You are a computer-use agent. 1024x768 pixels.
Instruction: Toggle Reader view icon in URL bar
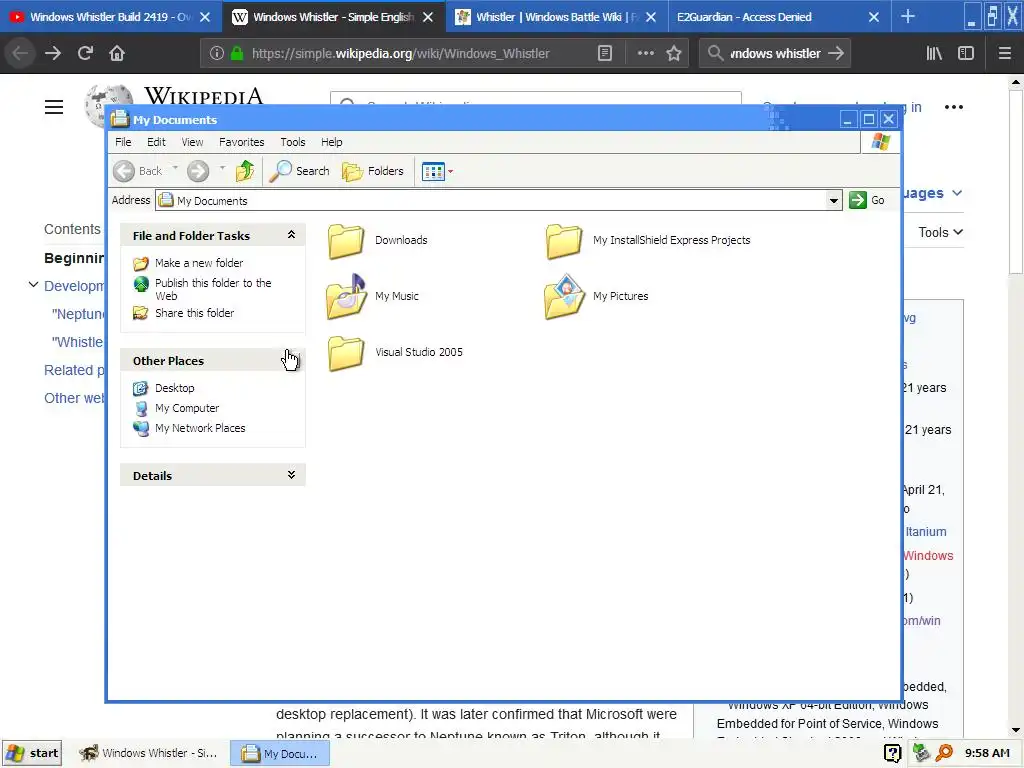[605, 54]
